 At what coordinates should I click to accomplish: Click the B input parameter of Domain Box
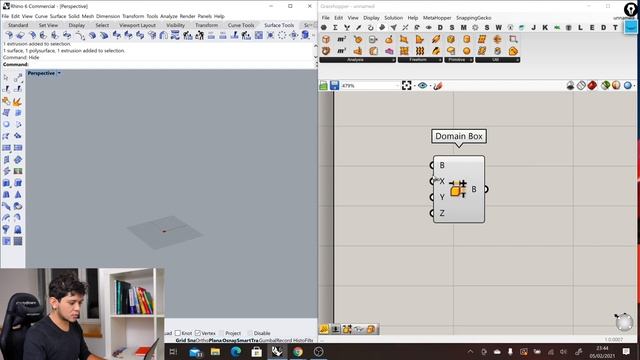[x=442, y=165]
